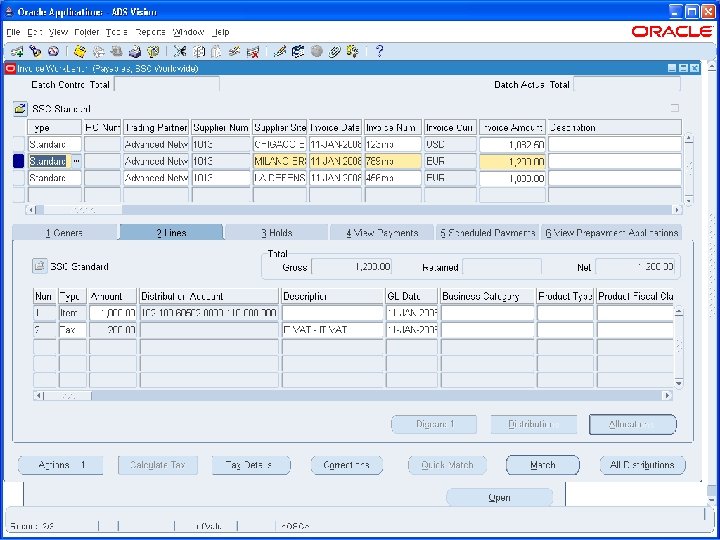
Task: Click invoices list scroll-right arrow
Action: (677, 210)
